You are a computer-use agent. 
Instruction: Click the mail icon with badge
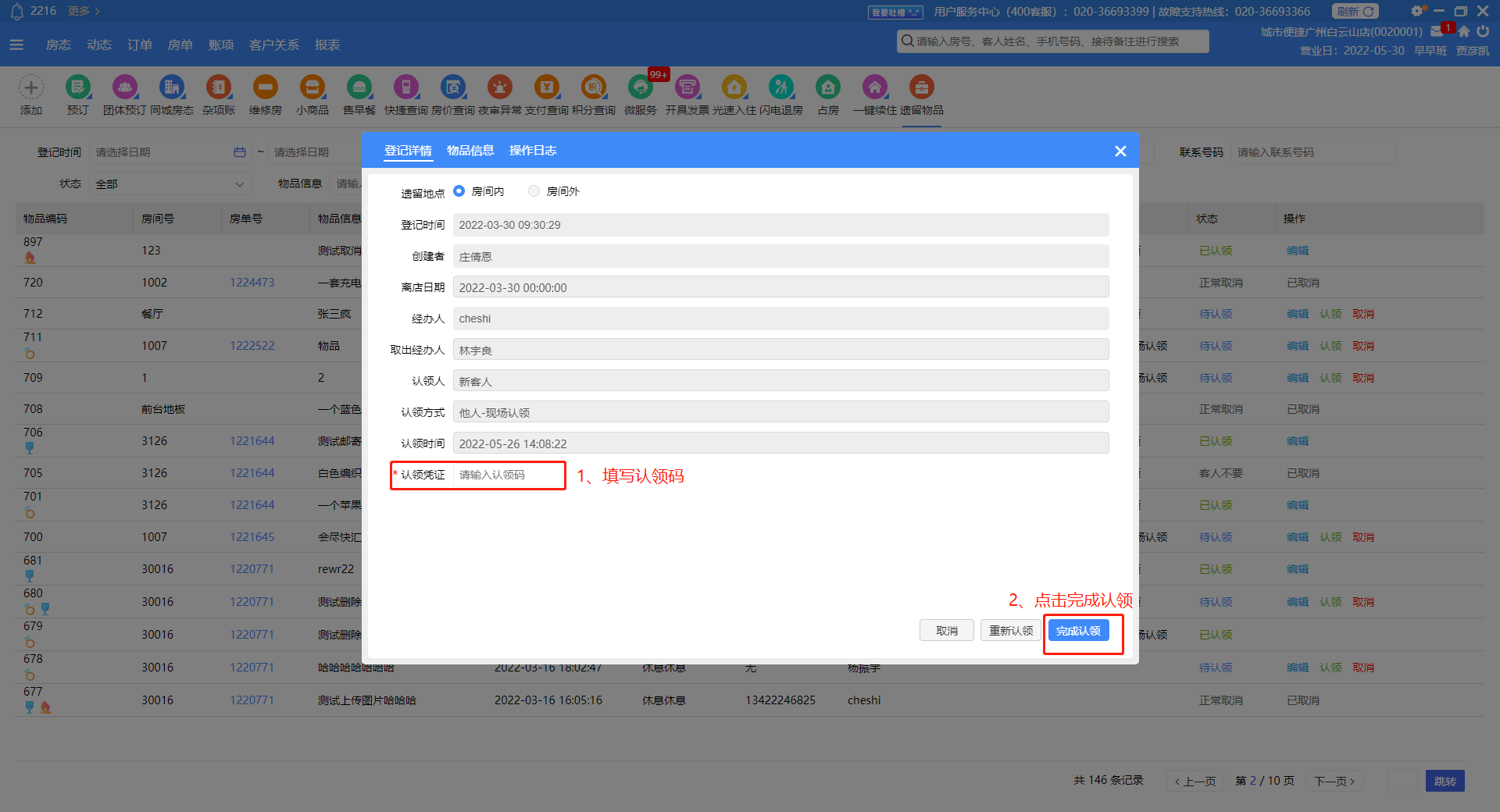coord(1437,31)
